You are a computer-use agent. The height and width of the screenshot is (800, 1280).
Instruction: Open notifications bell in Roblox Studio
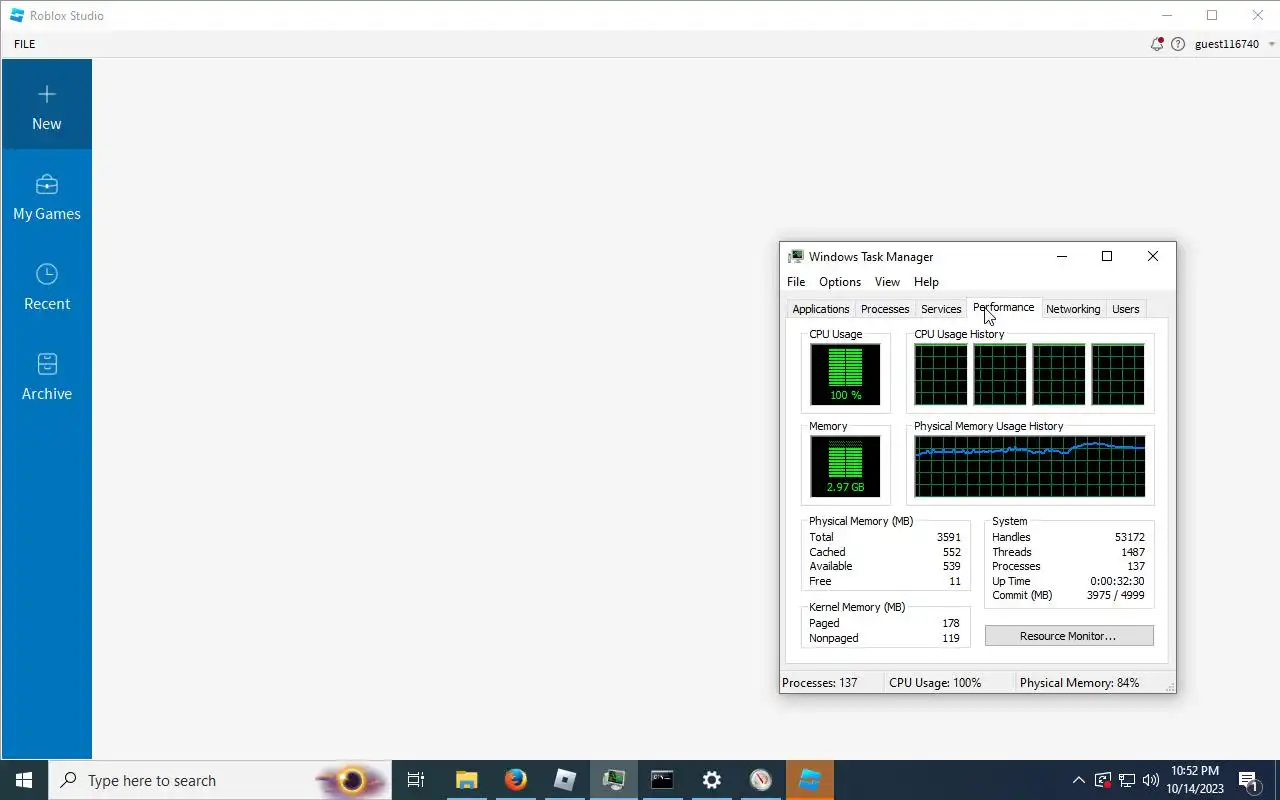pos(1157,44)
